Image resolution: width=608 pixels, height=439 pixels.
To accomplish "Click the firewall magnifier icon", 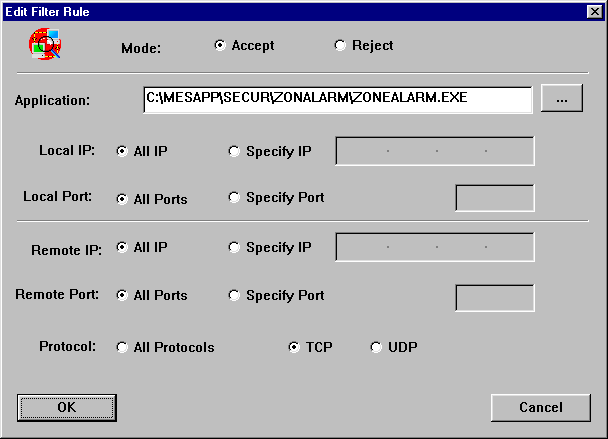I will point(45,44).
